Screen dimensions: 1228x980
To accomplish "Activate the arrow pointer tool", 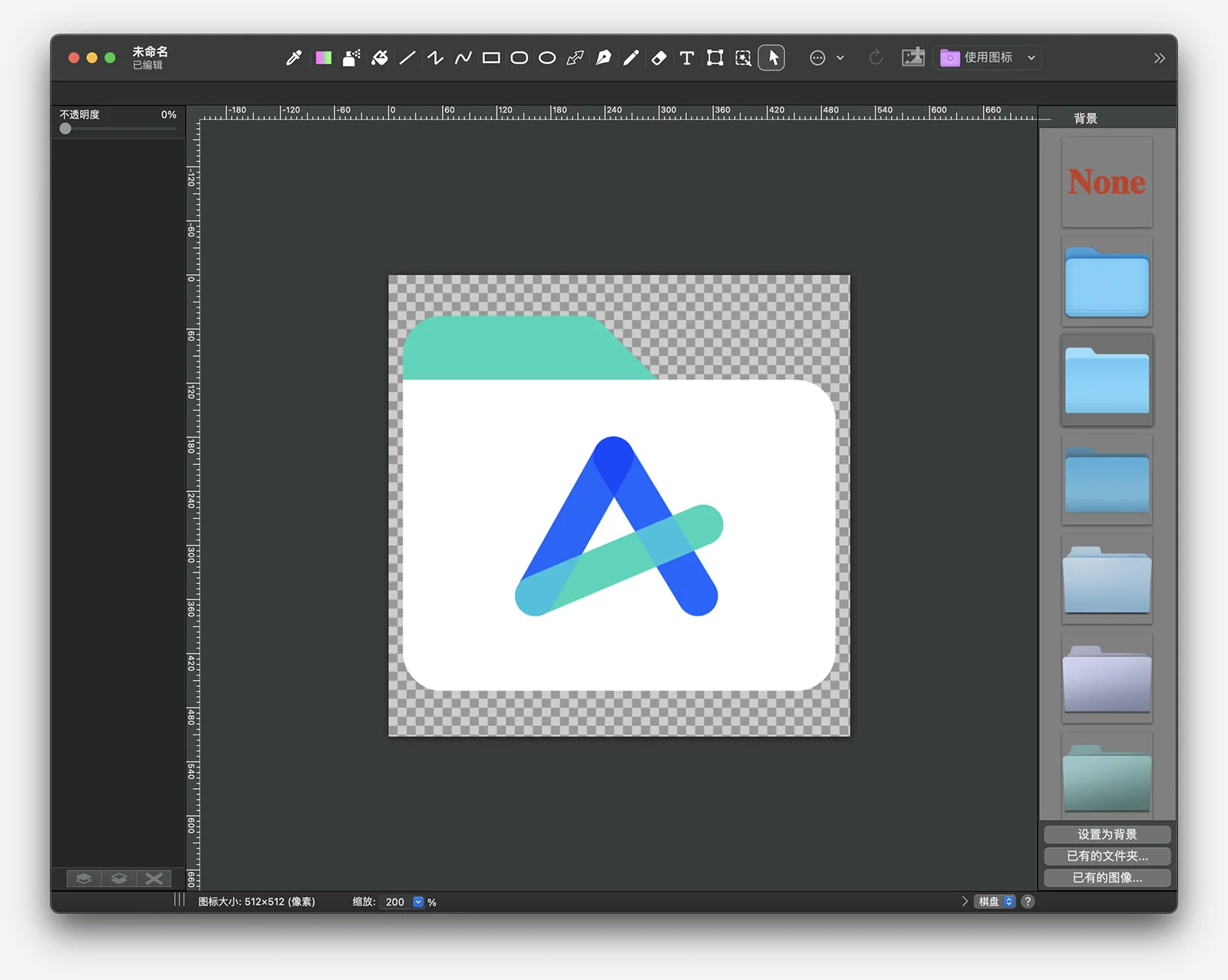I will (771, 58).
